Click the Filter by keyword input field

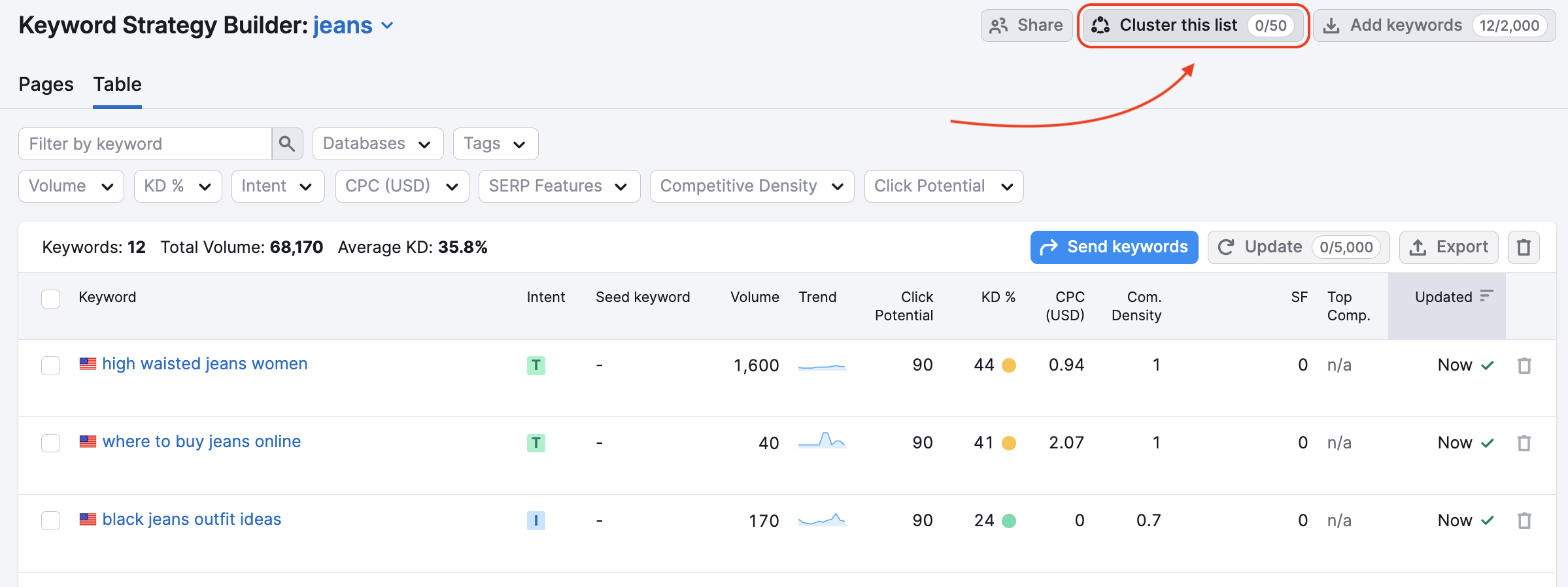[x=145, y=144]
